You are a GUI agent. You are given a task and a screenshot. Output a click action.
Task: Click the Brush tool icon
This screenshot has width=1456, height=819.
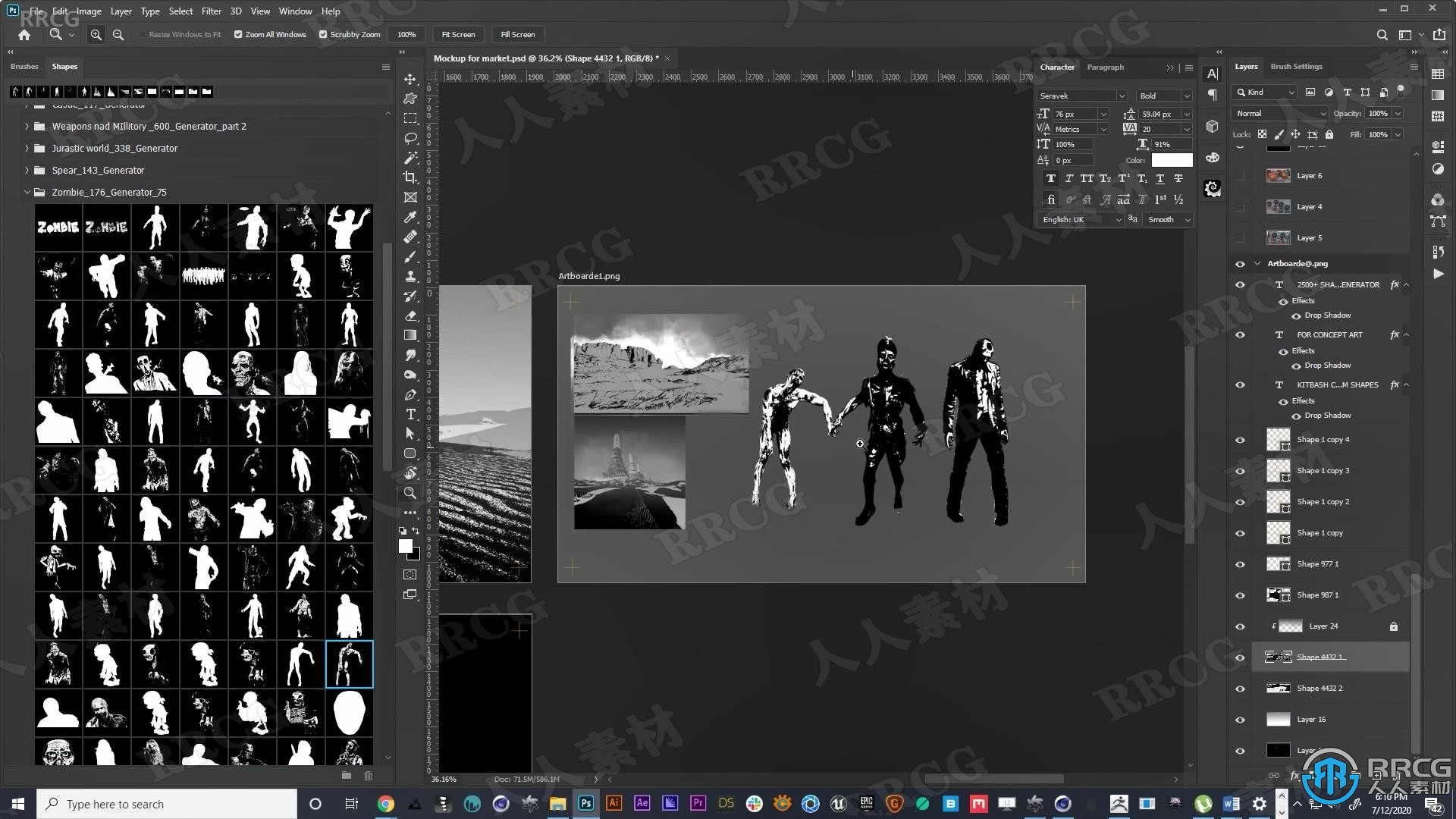[410, 257]
